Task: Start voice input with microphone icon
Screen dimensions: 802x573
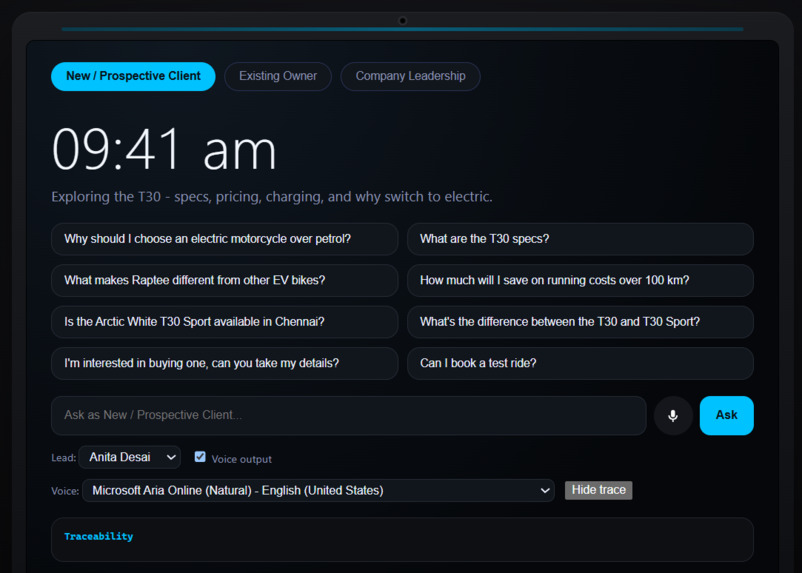Action: click(673, 415)
